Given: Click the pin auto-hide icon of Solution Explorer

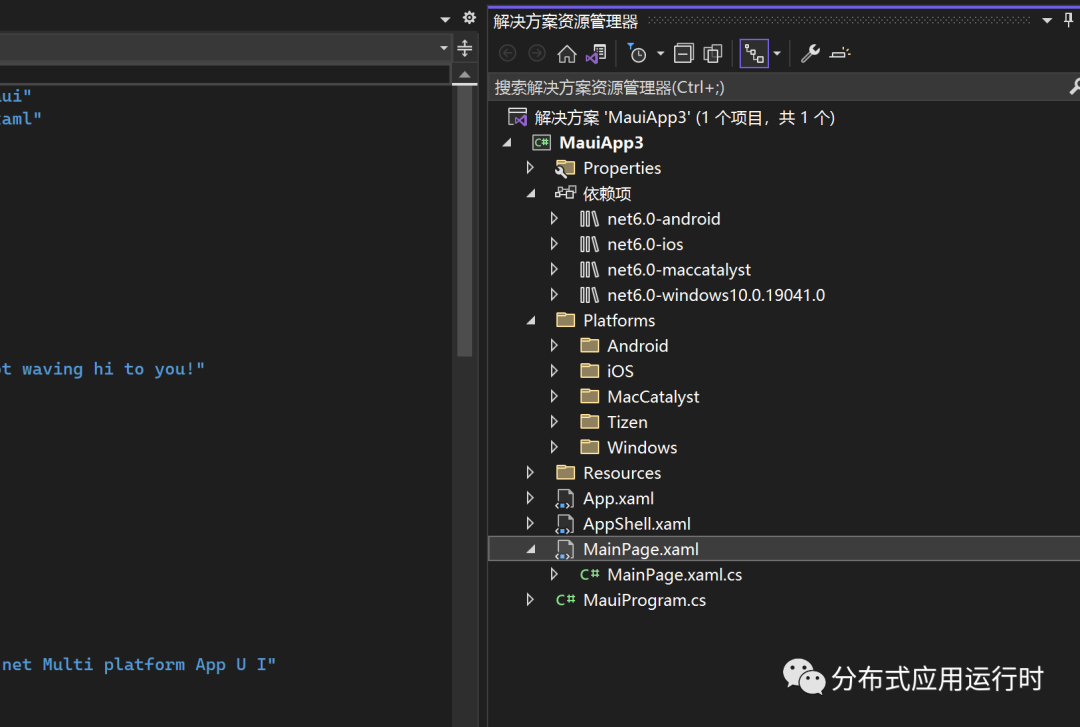Looking at the screenshot, I should point(1068,20).
